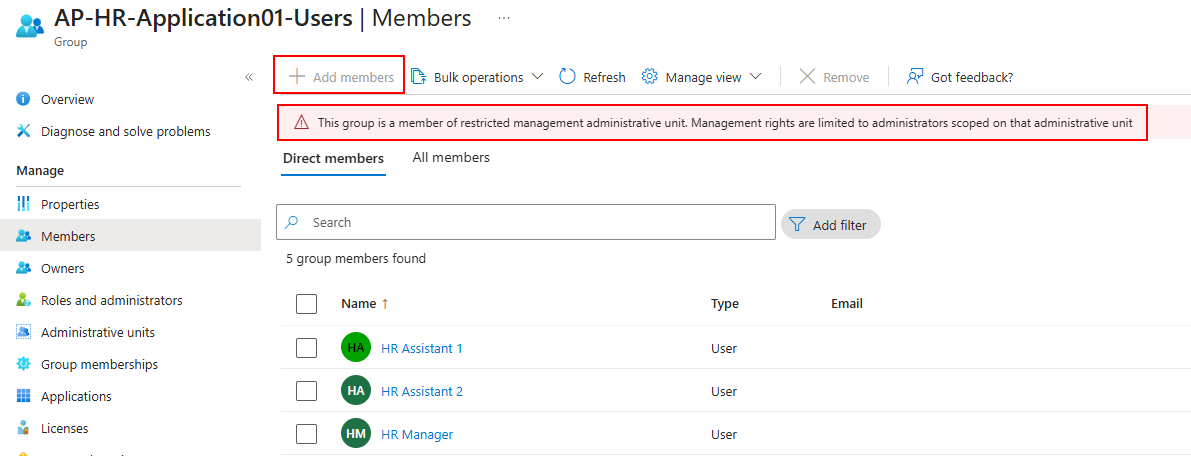The width and height of the screenshot is (1191, 456).
Task: Click the Members people icon in sidebar
Action: [x=24, y=236]
